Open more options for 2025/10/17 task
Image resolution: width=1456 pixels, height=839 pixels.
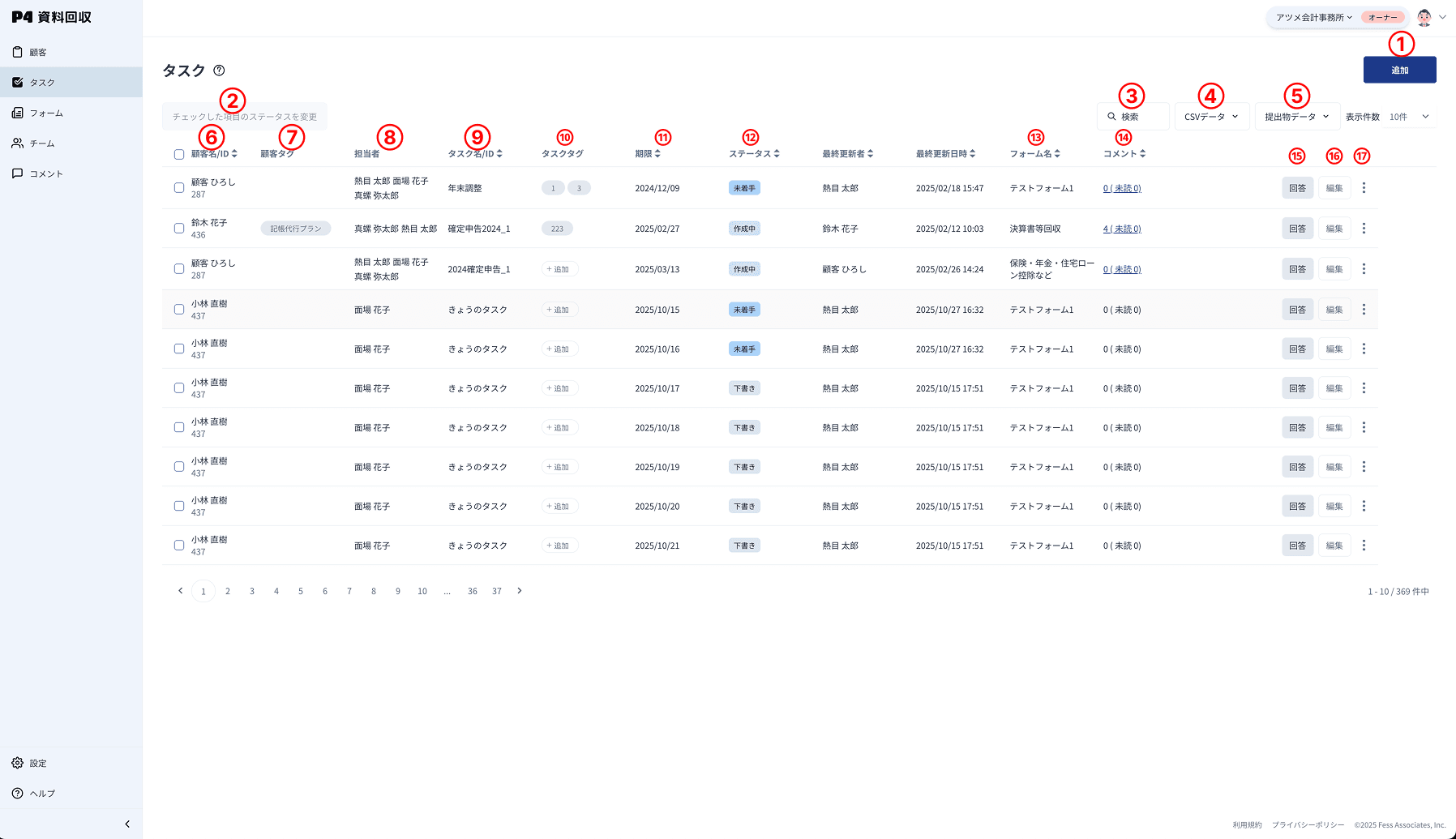click(x=1364, y=388)
